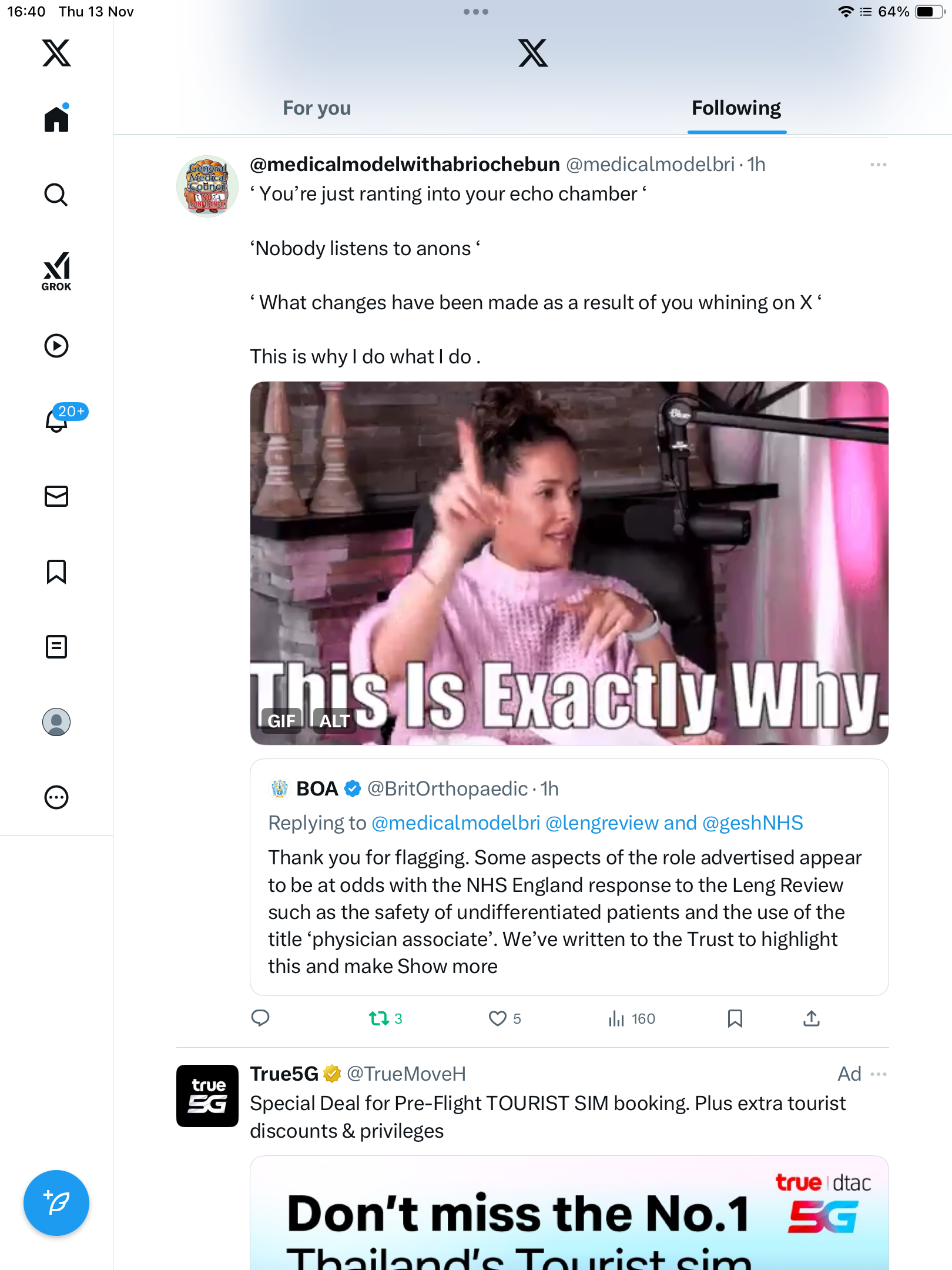The height and width of the screenshot is (1270, 952).
Task: Open the three-dot menu on medicalmodelbri post
Action: [878, 165]
